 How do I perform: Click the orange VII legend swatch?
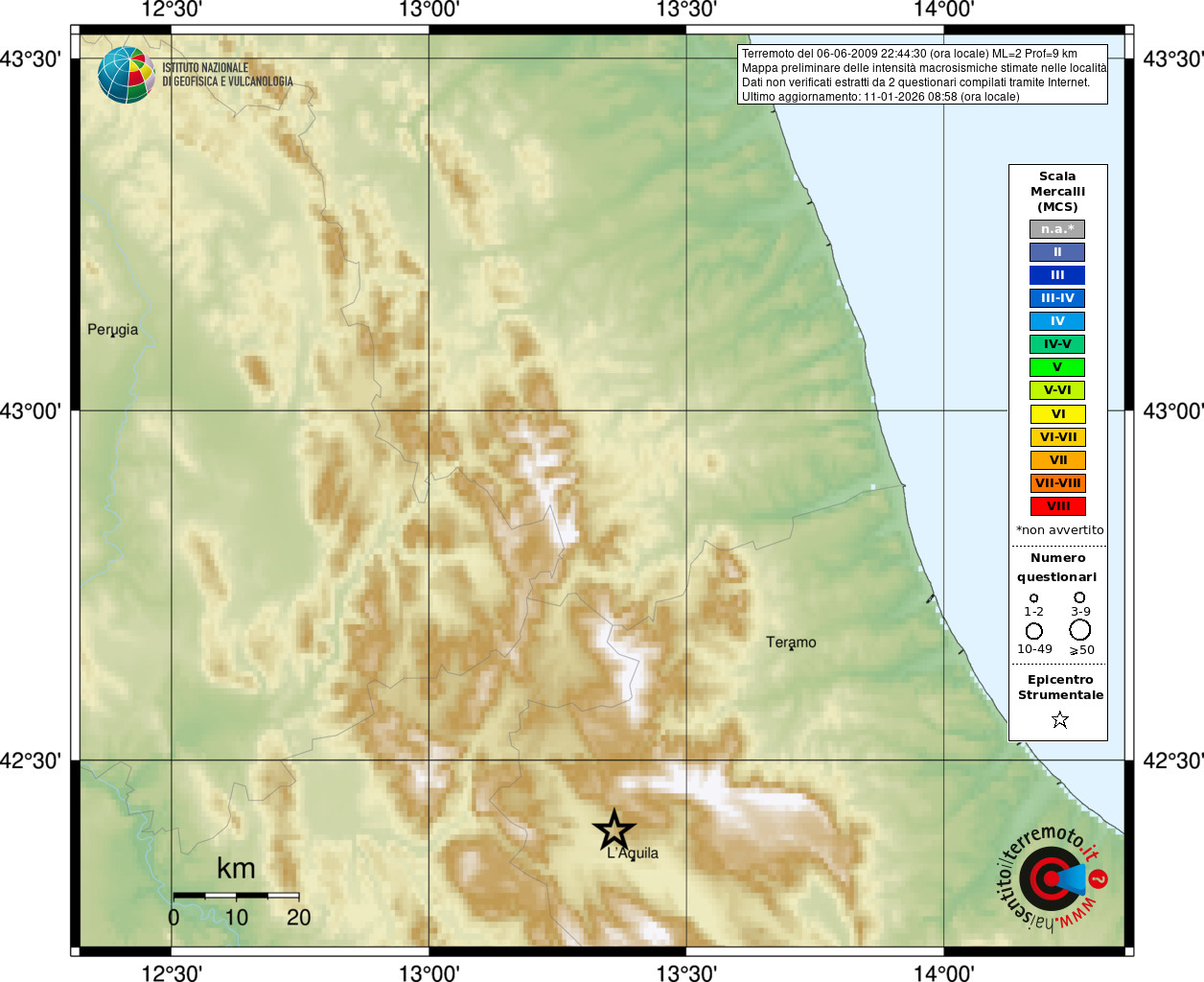coord(1057,460)
